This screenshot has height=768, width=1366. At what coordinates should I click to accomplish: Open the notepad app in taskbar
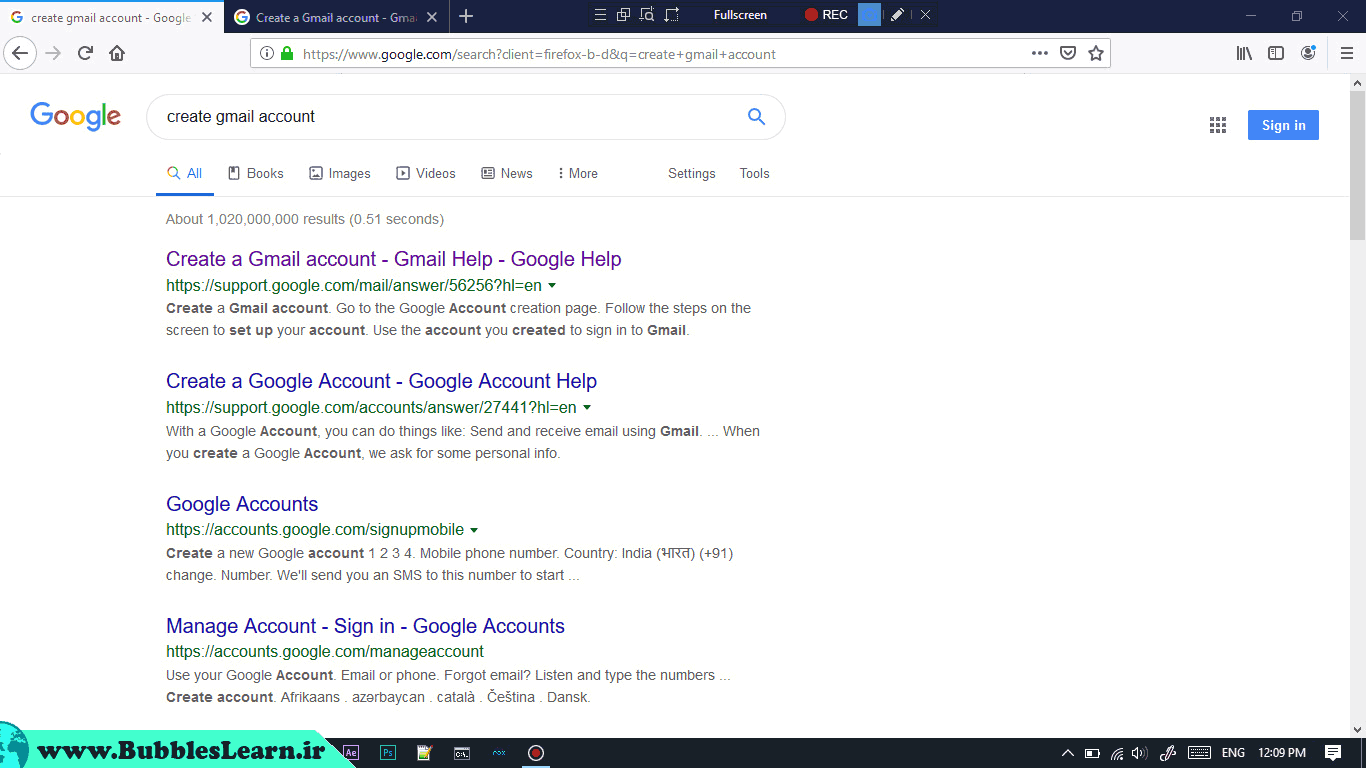coord(424,753)
